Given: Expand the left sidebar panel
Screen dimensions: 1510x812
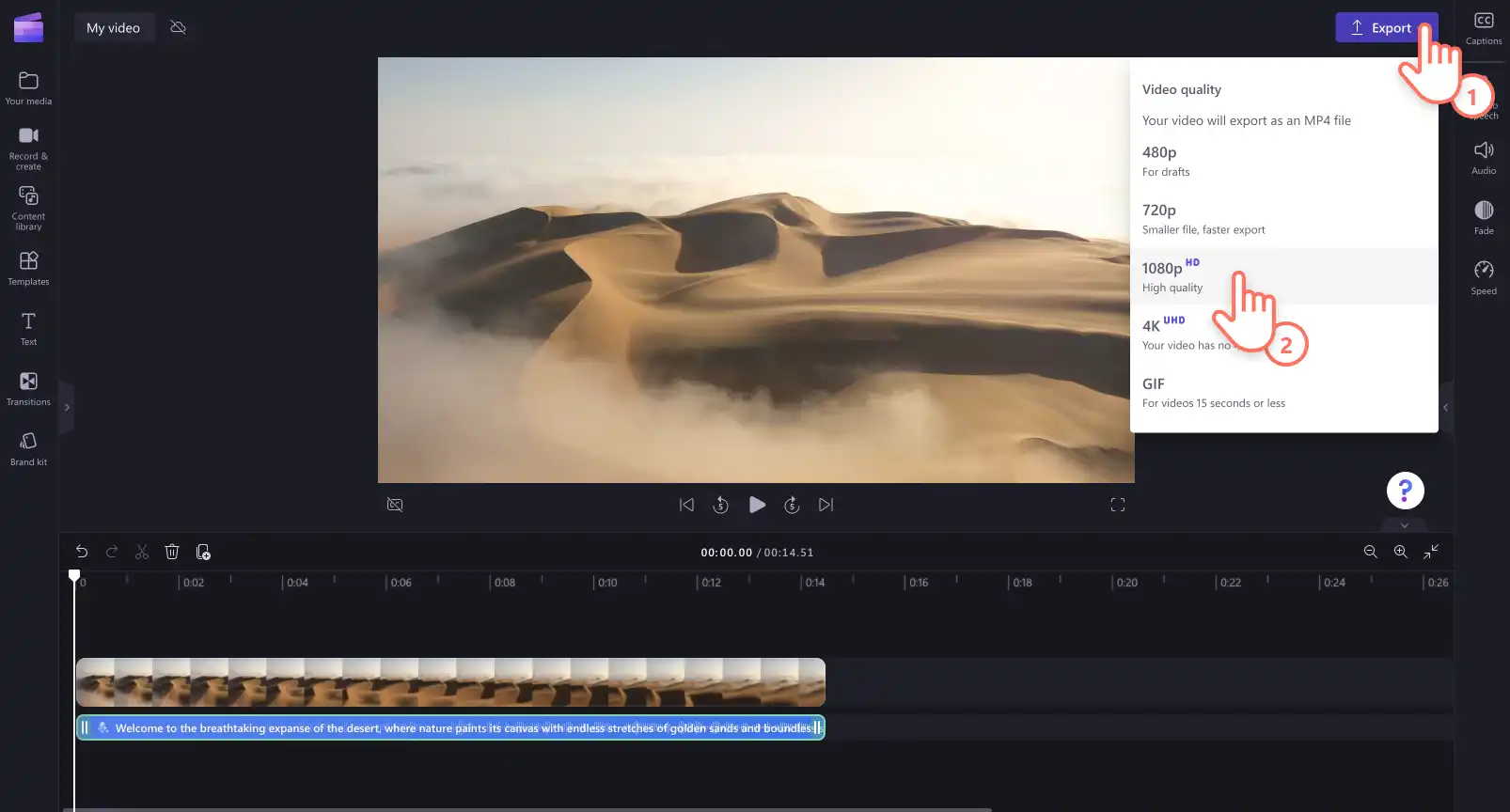Looking at the screenshot, I should 67,407.
